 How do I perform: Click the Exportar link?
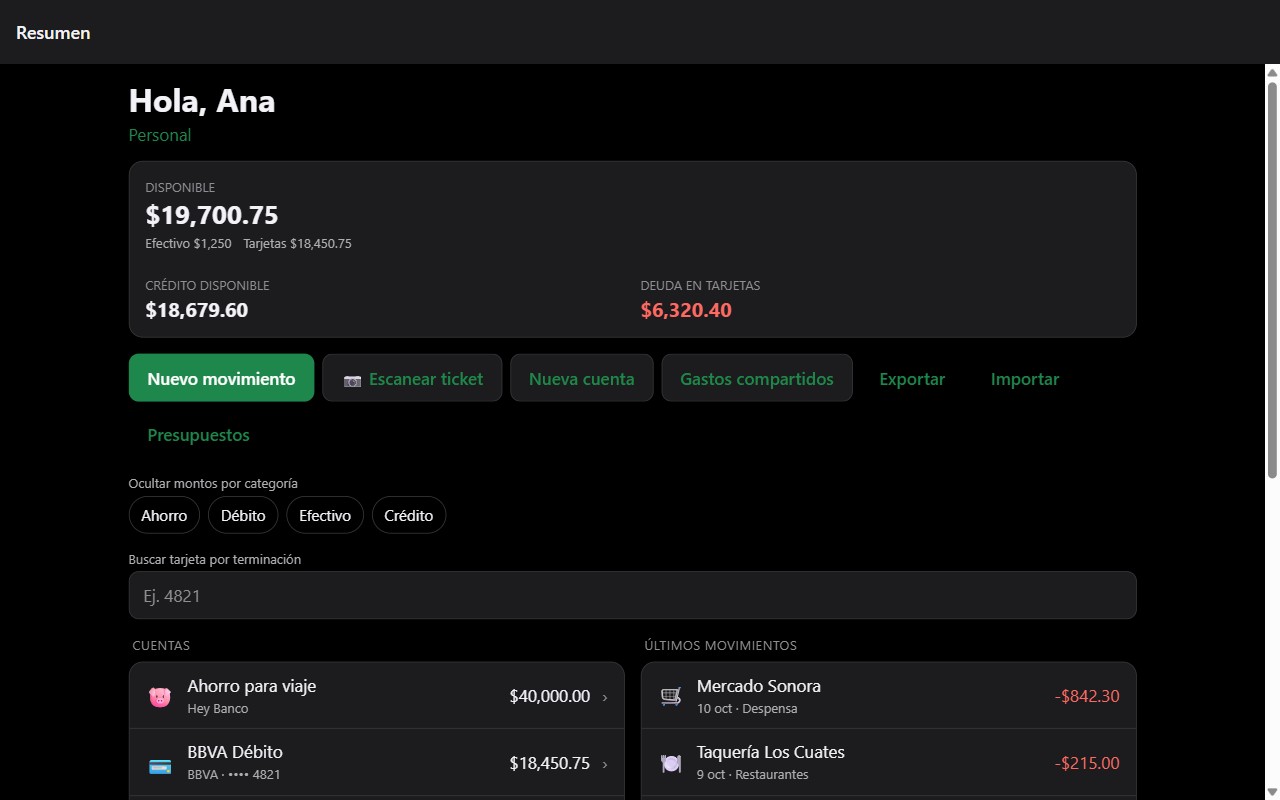pyautogui.click(x=912, y=379)
